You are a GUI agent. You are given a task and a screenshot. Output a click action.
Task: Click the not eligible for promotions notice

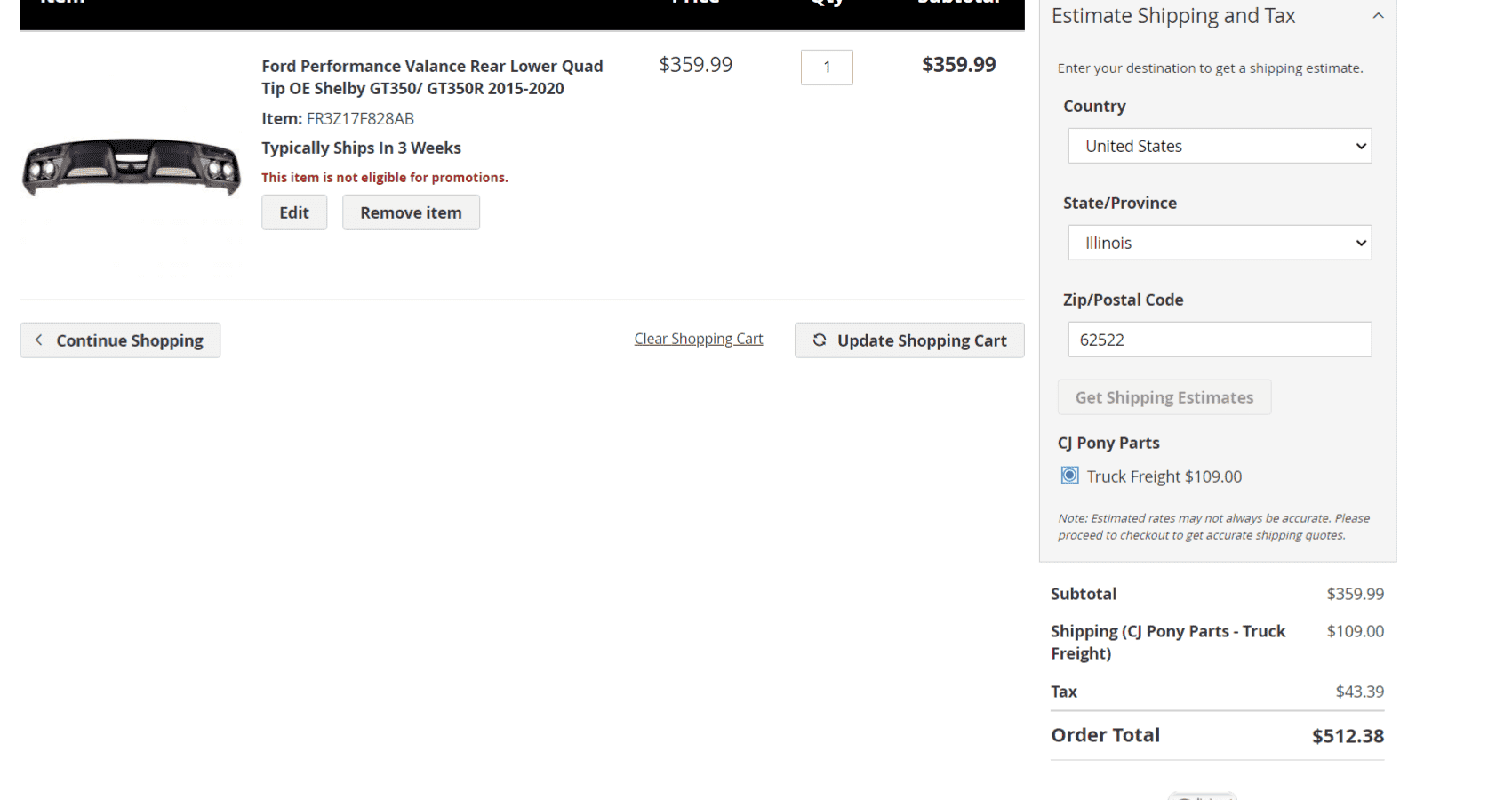[385, 178]
